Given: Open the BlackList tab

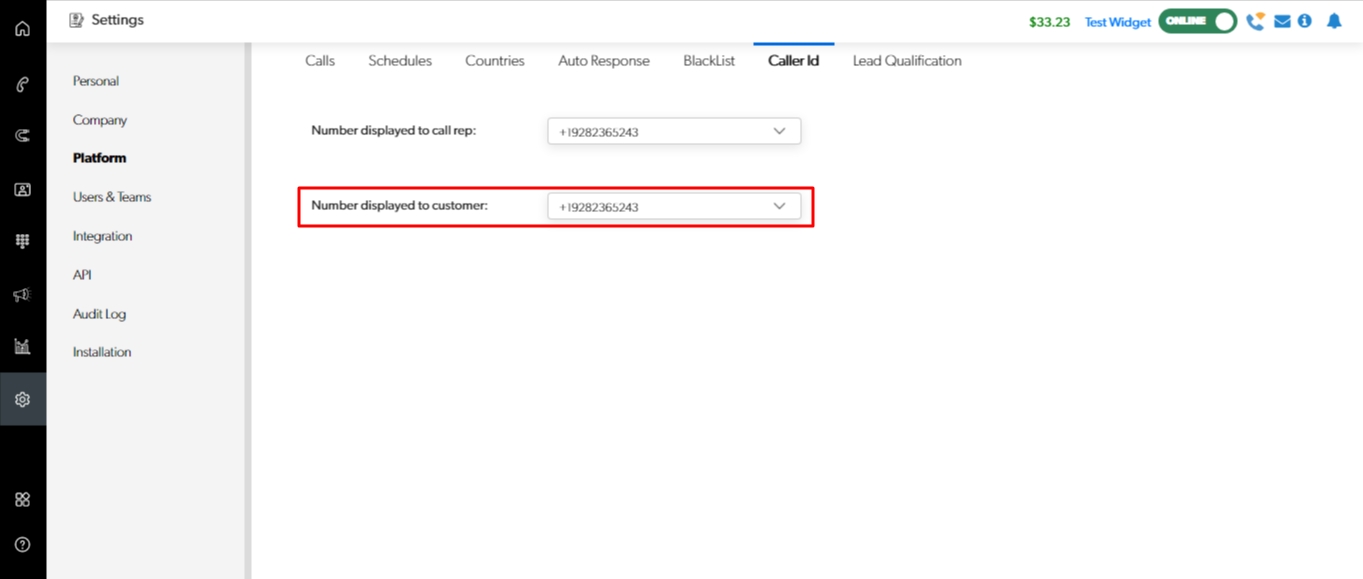Looking at the screenshot, I should (x=709, y=61).
